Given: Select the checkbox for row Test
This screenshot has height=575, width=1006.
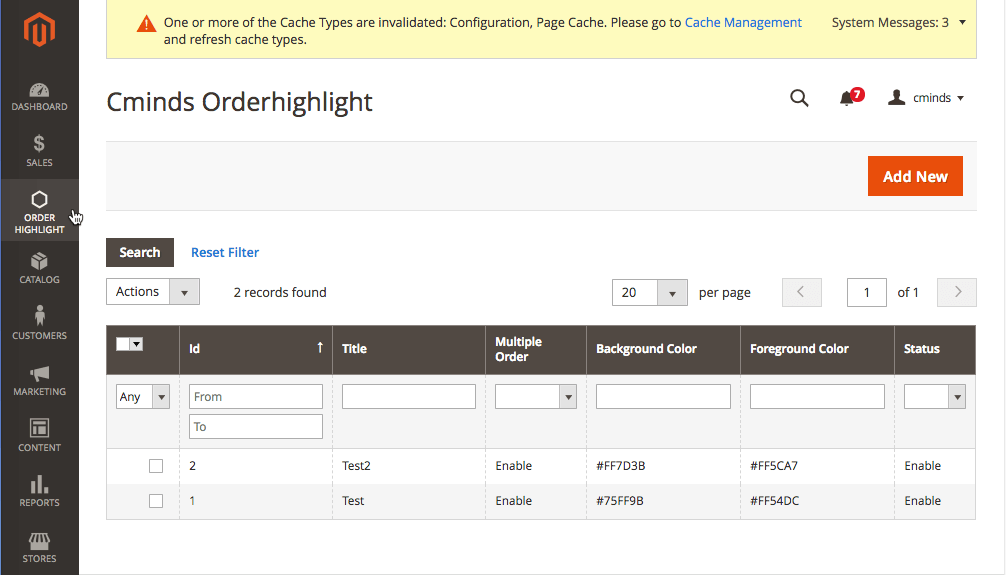Looking at the screenshot, I should pyautogui.click(x=156, y=501).
